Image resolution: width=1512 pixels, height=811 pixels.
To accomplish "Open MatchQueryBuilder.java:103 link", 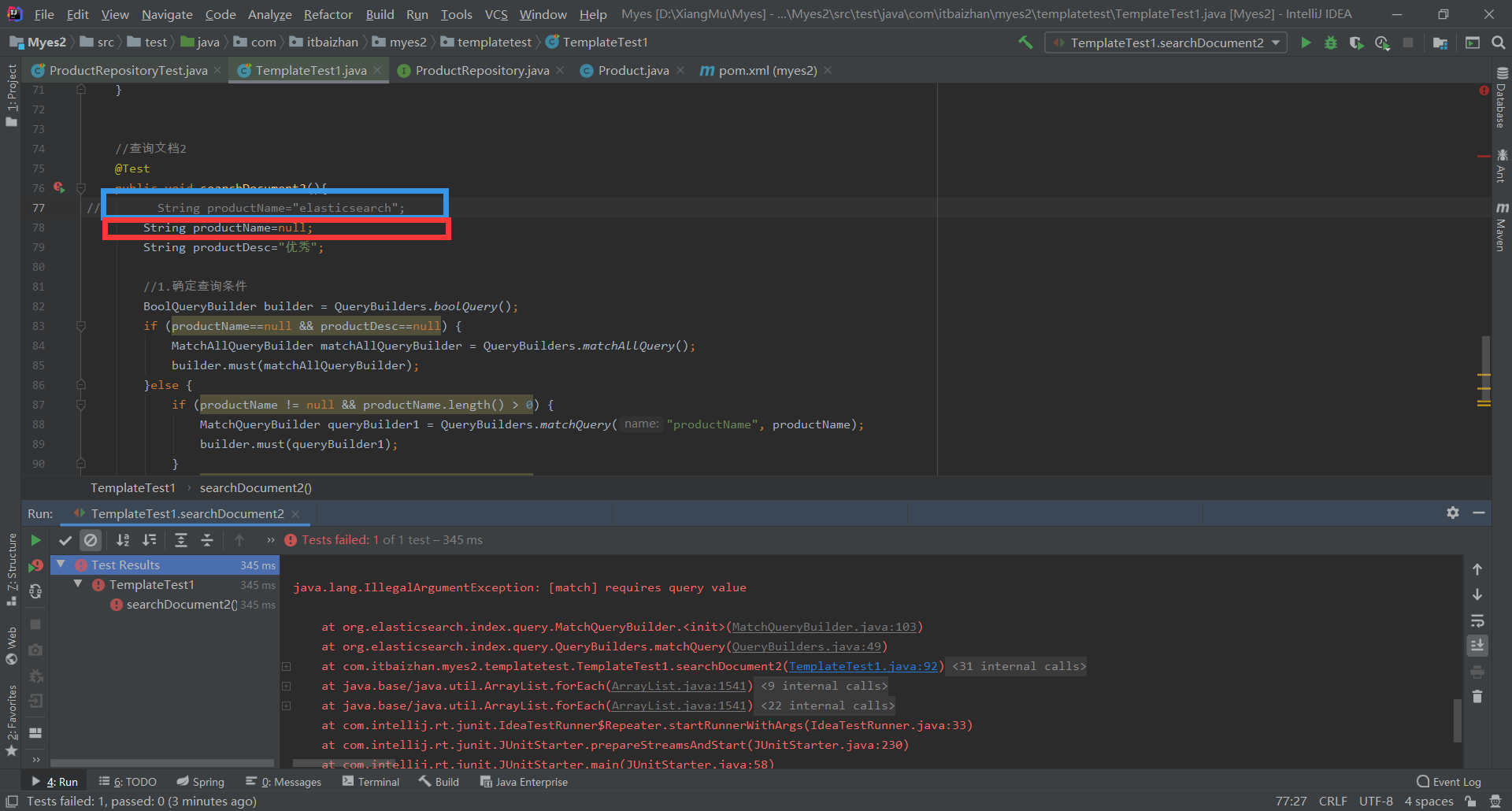I will click(824, 627).
